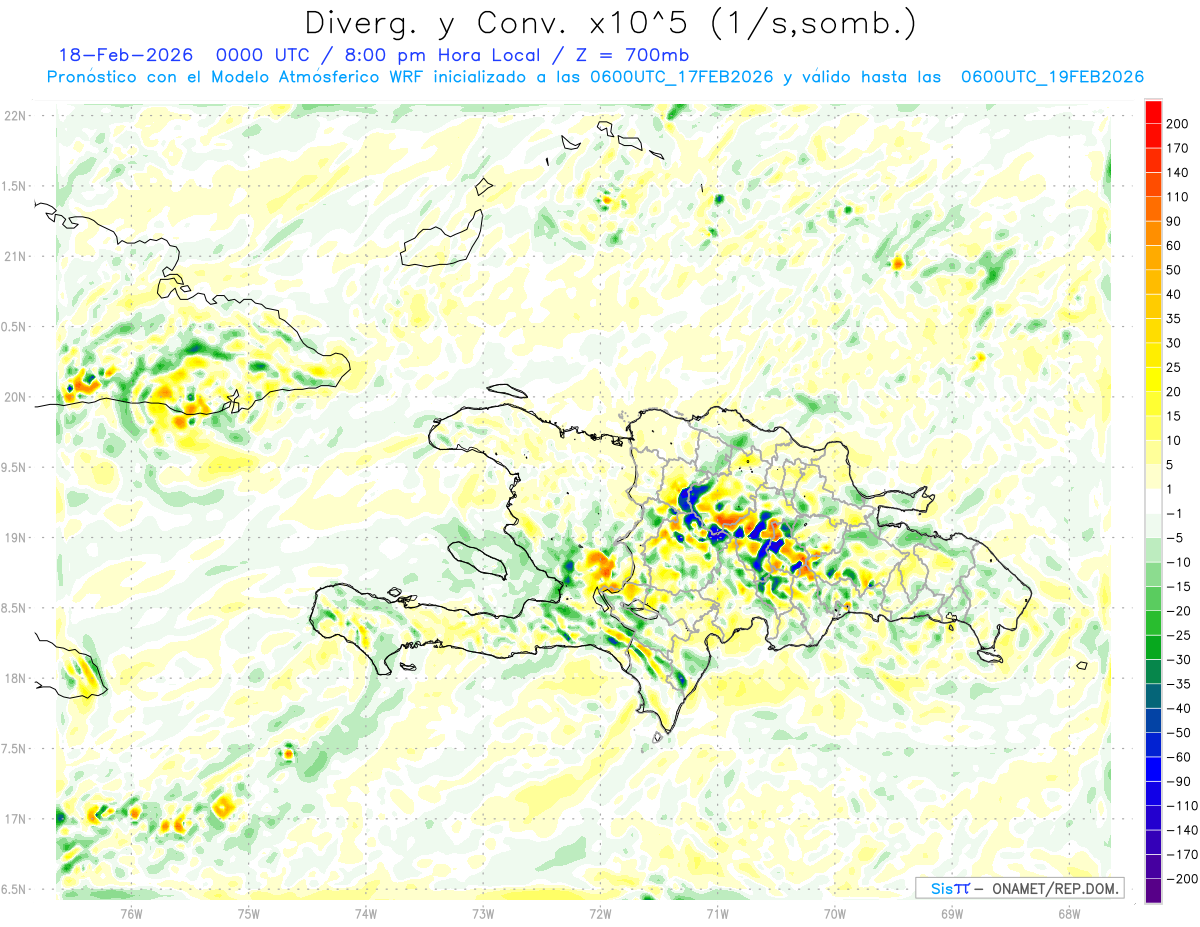Click the "68W" longitude label
The height and width of the screenshot is (927, 1200).
click(x=1069, y=912)
